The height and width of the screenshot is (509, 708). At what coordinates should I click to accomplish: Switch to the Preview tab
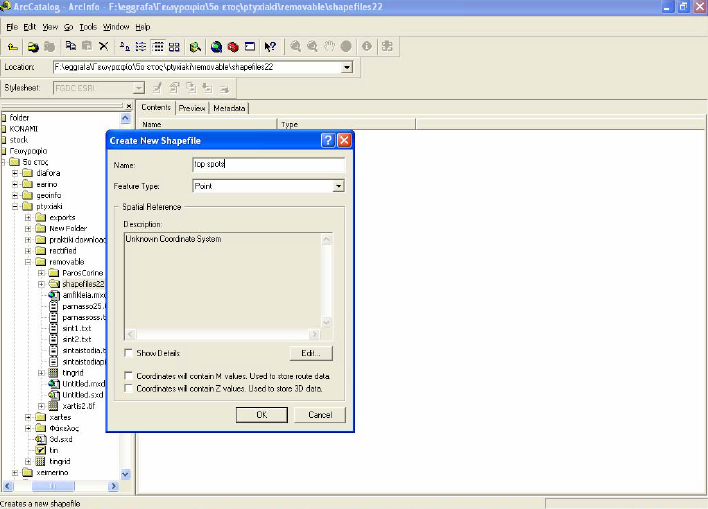(192, 108)
